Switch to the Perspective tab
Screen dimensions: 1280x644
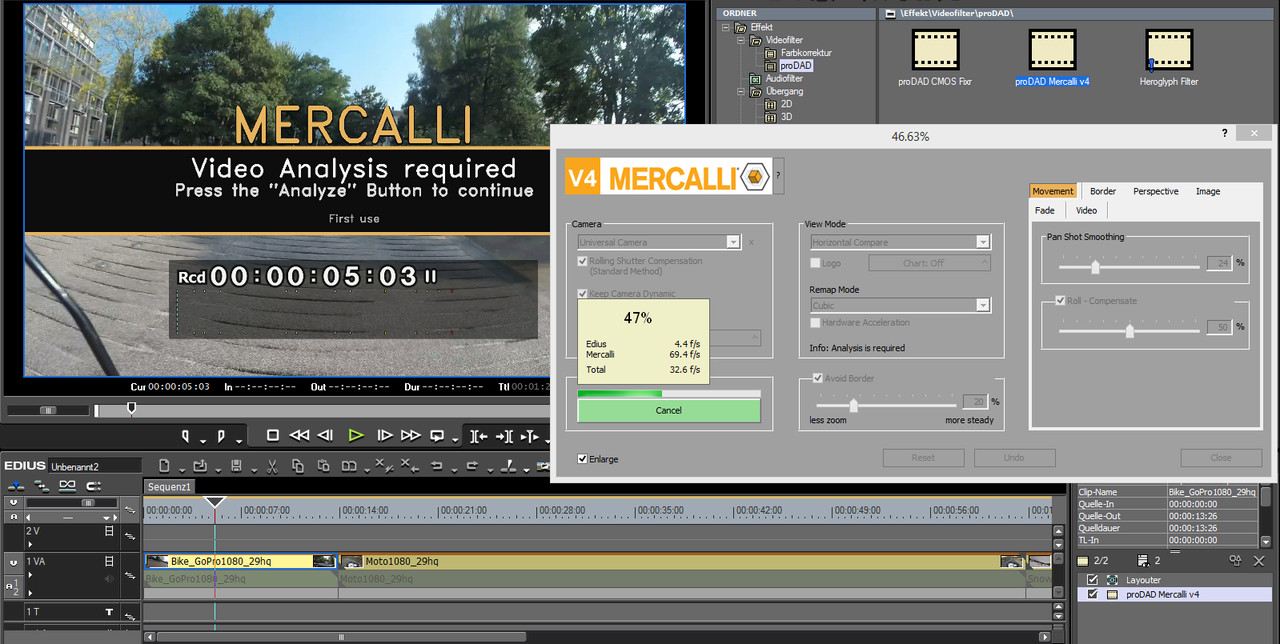tap(1156, 191)
